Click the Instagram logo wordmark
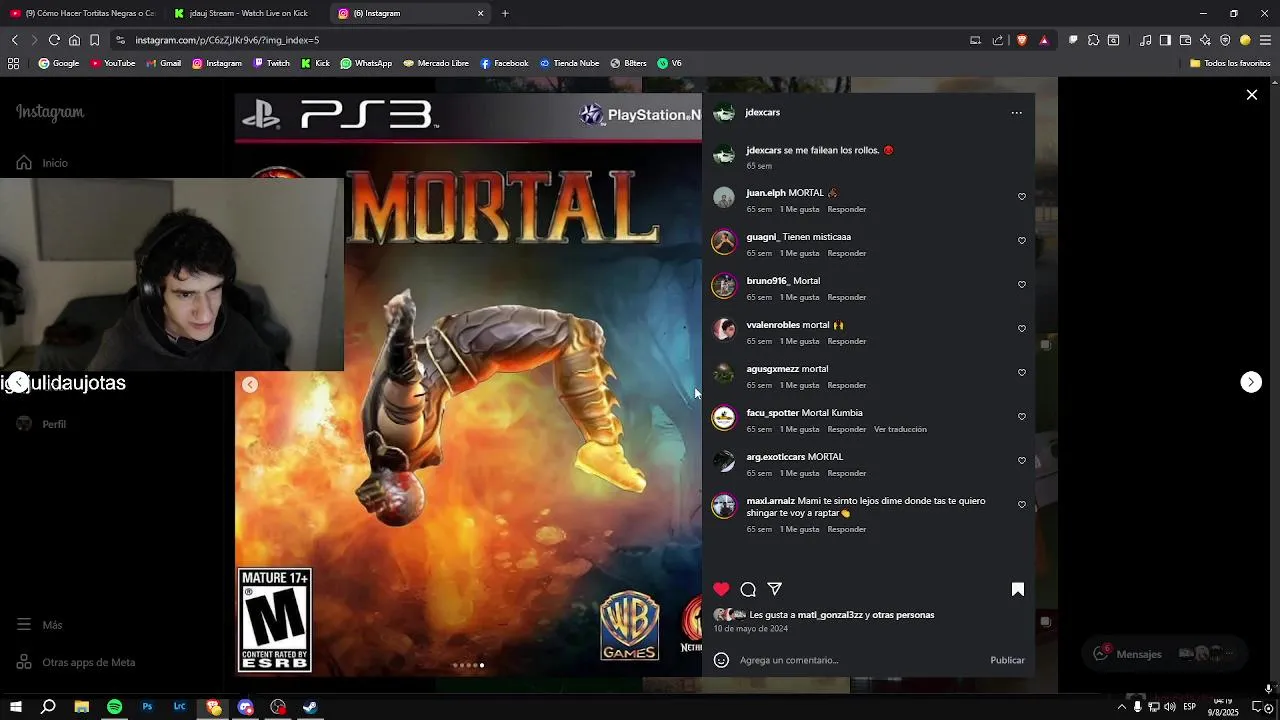The image size is (1280, 720). [50, 112]
